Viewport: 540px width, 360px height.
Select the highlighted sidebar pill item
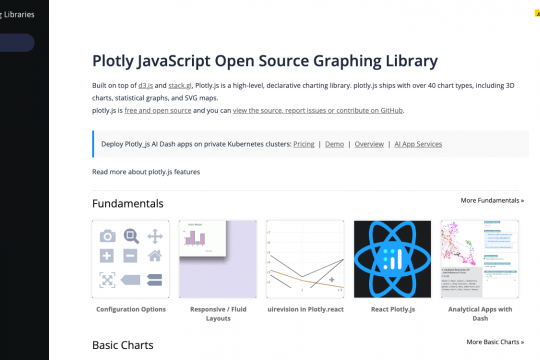click(17, 43)
